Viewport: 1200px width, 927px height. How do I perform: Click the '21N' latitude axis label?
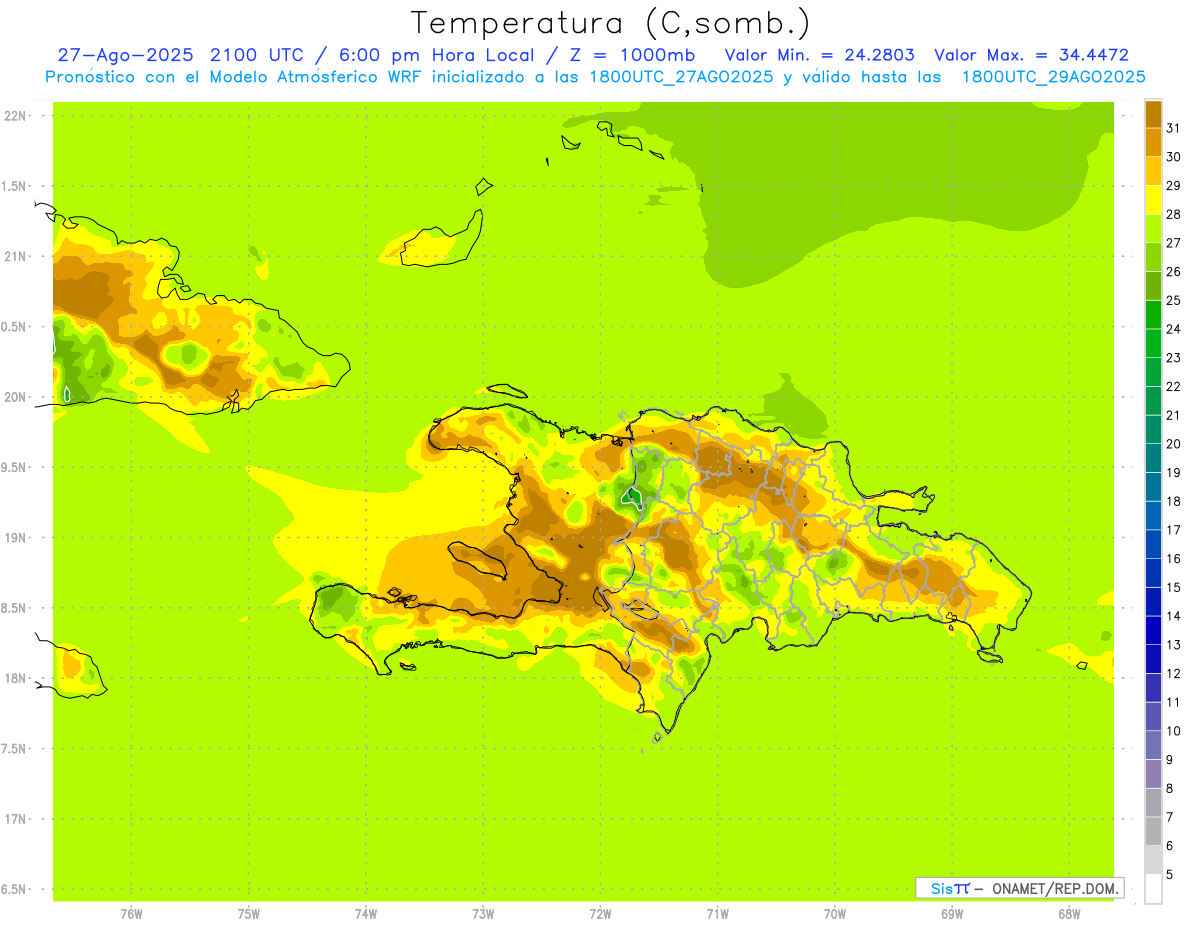point(16,256)
